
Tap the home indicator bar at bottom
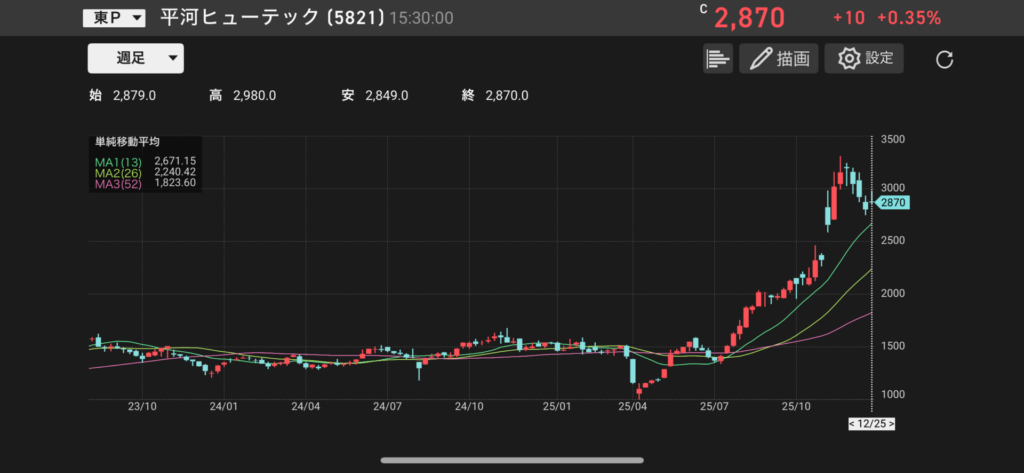pyautogui.click(x=511, y=460)
